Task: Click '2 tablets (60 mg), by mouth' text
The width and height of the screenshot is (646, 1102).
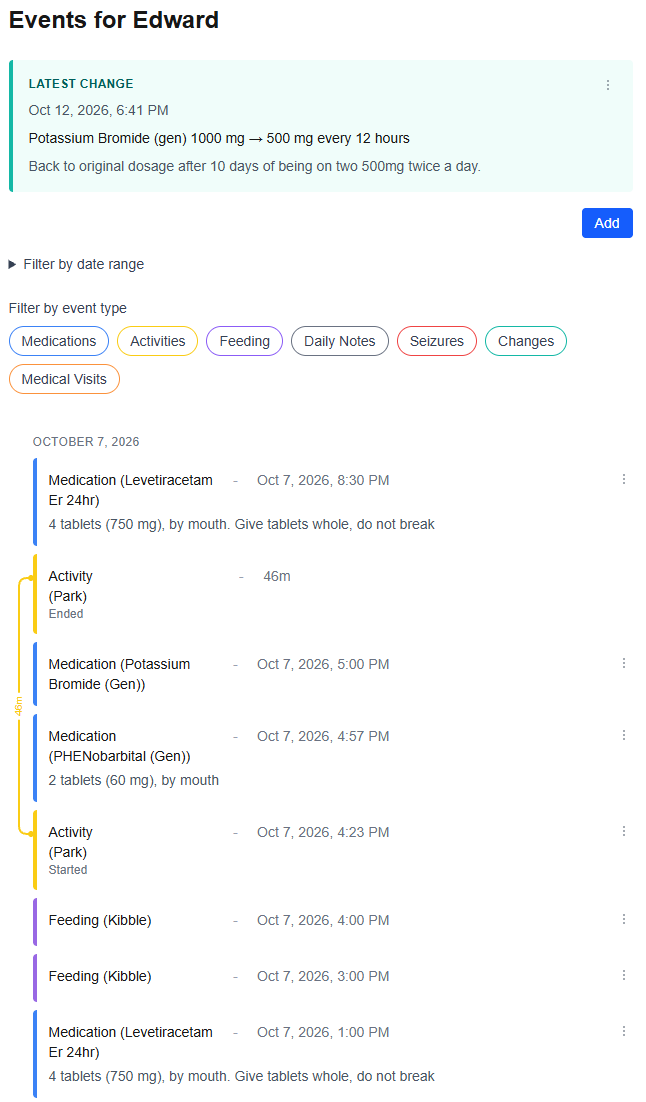Action: pyautogui.click(x=134, y=780)
